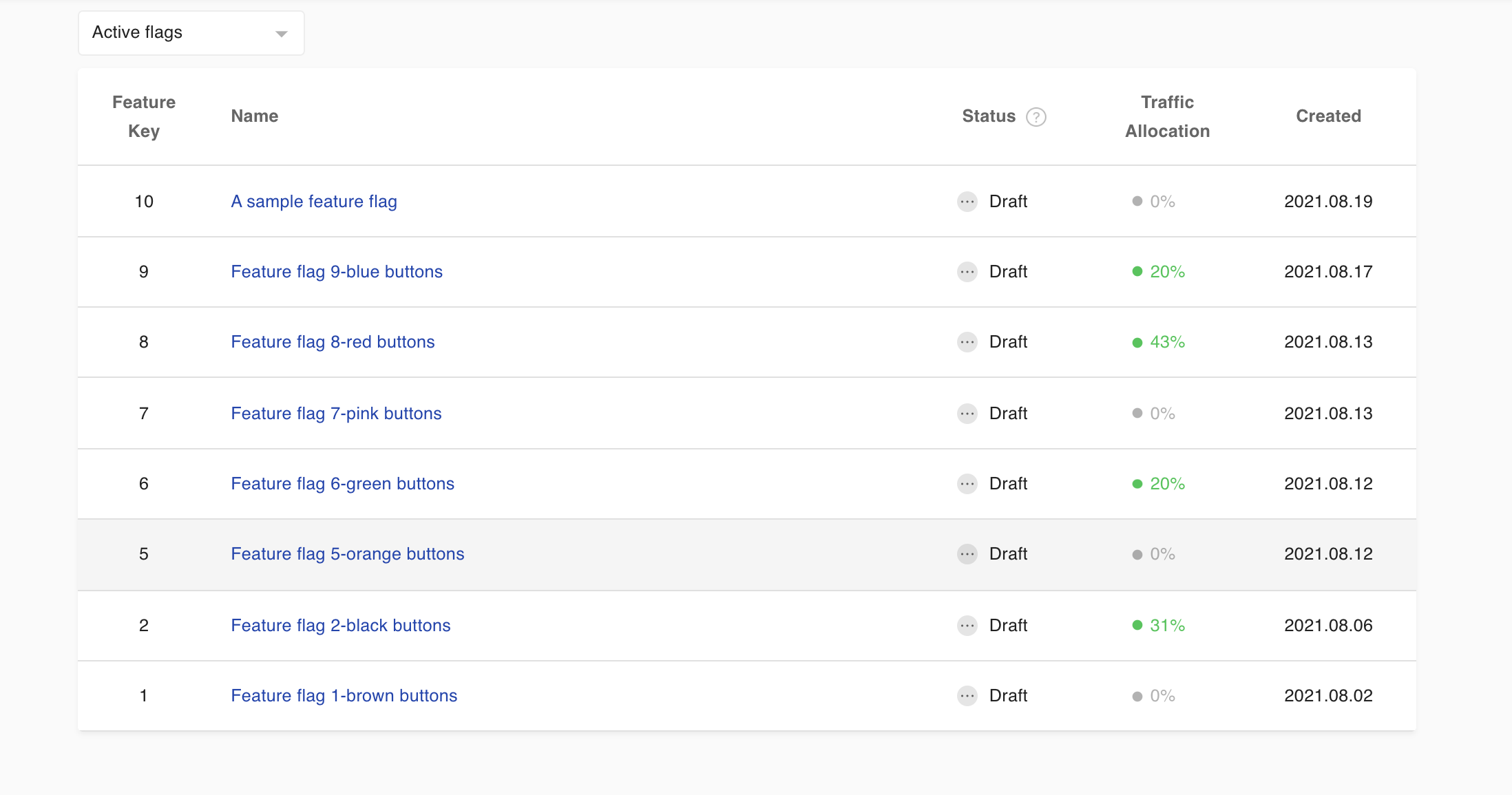Click draft status icon for black buttons flag
Screen dimensions: 1512x795
click(967, 626)
